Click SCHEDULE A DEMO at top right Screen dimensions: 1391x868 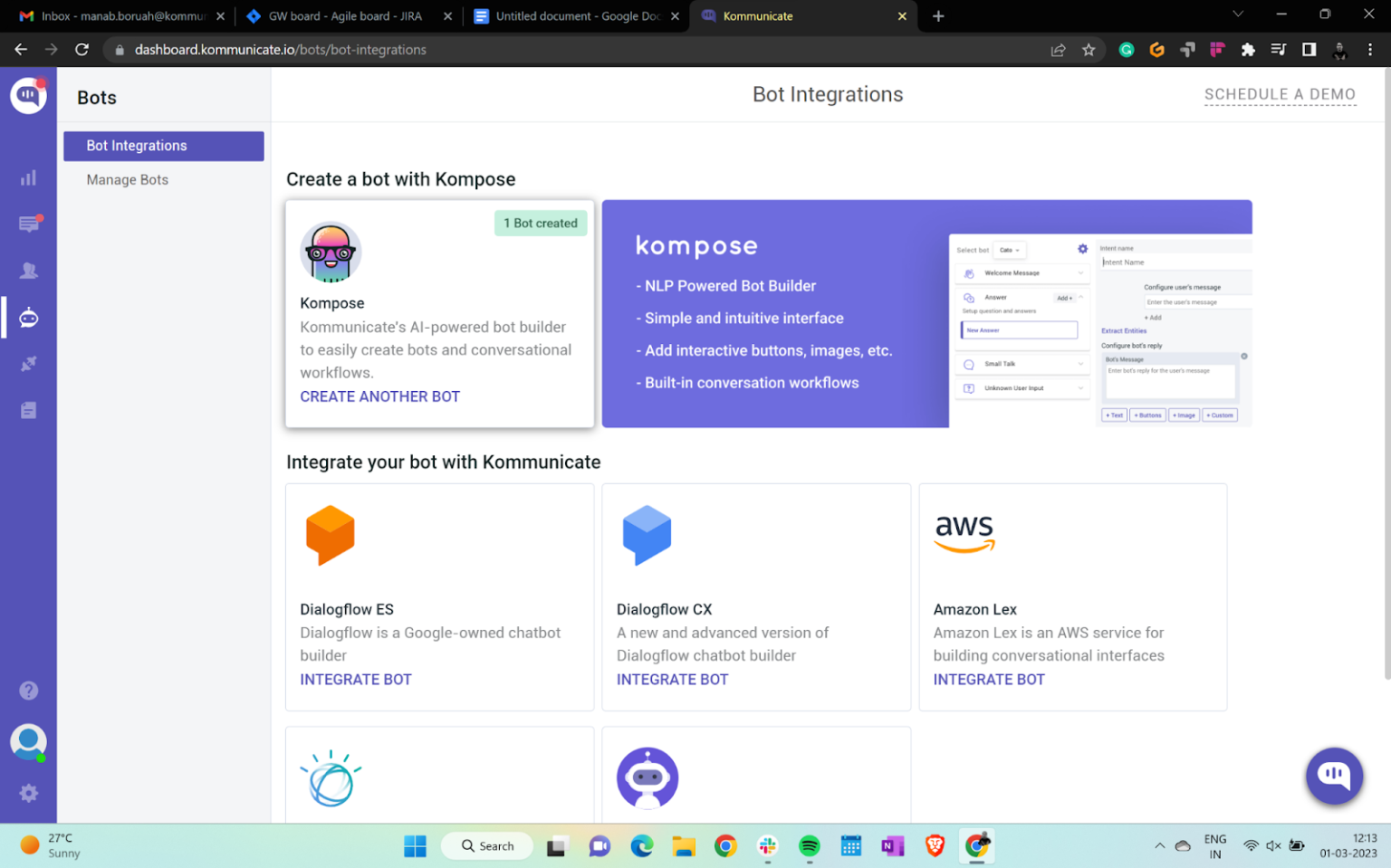pos(1280,93)
